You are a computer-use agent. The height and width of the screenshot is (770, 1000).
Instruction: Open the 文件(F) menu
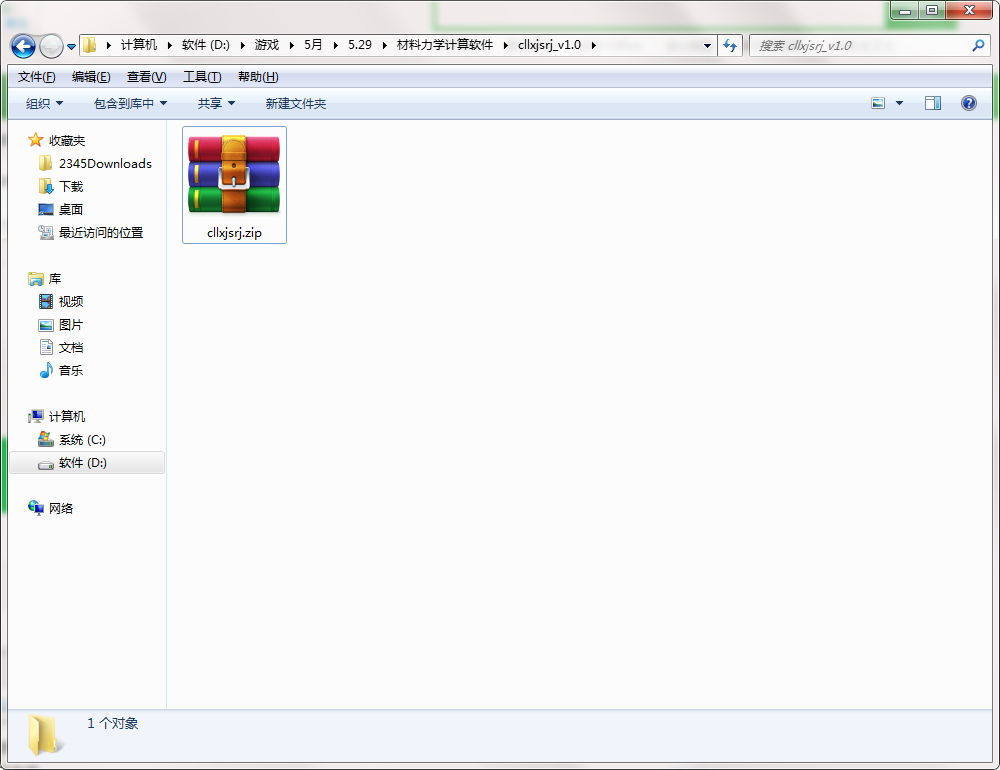click(x=36, y=77)
